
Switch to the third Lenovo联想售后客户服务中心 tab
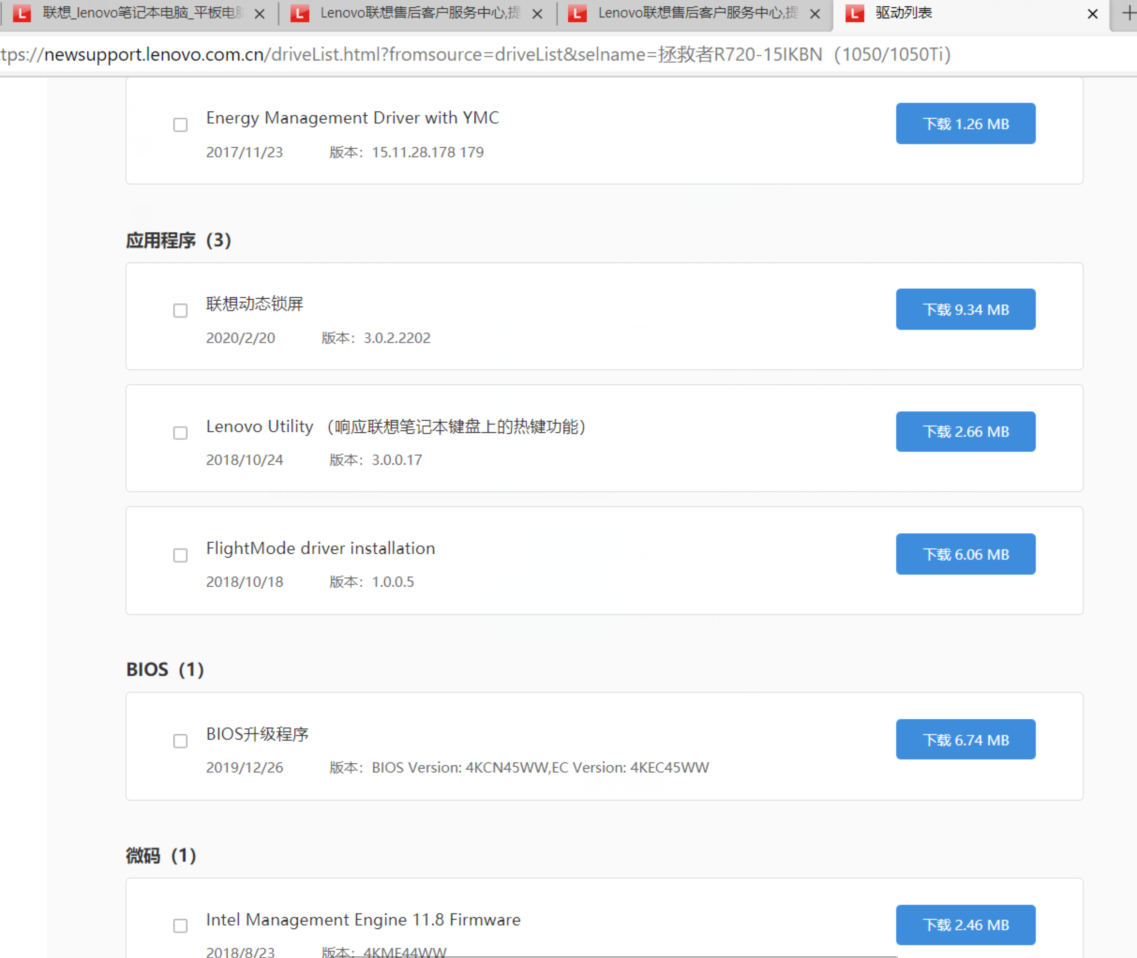(x=695, y=13)
